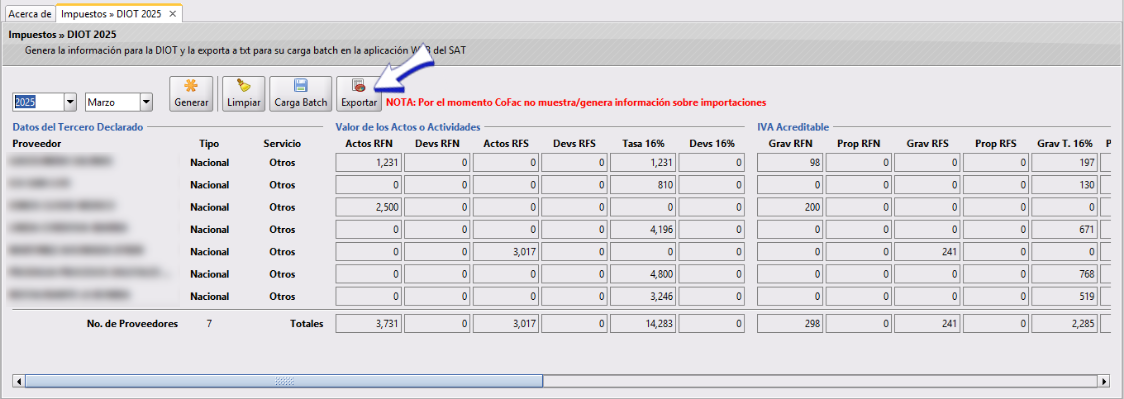This screenshot has width=1124, height=399.
Task: Click the Totales label
Action: click(307, 324)
